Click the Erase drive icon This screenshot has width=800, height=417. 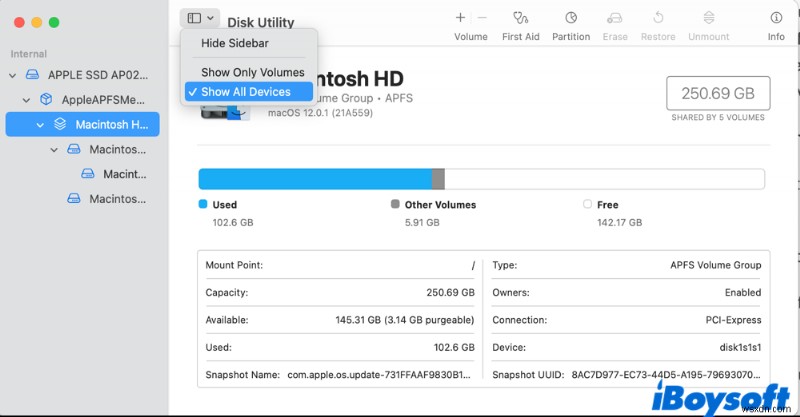(615, 18)
